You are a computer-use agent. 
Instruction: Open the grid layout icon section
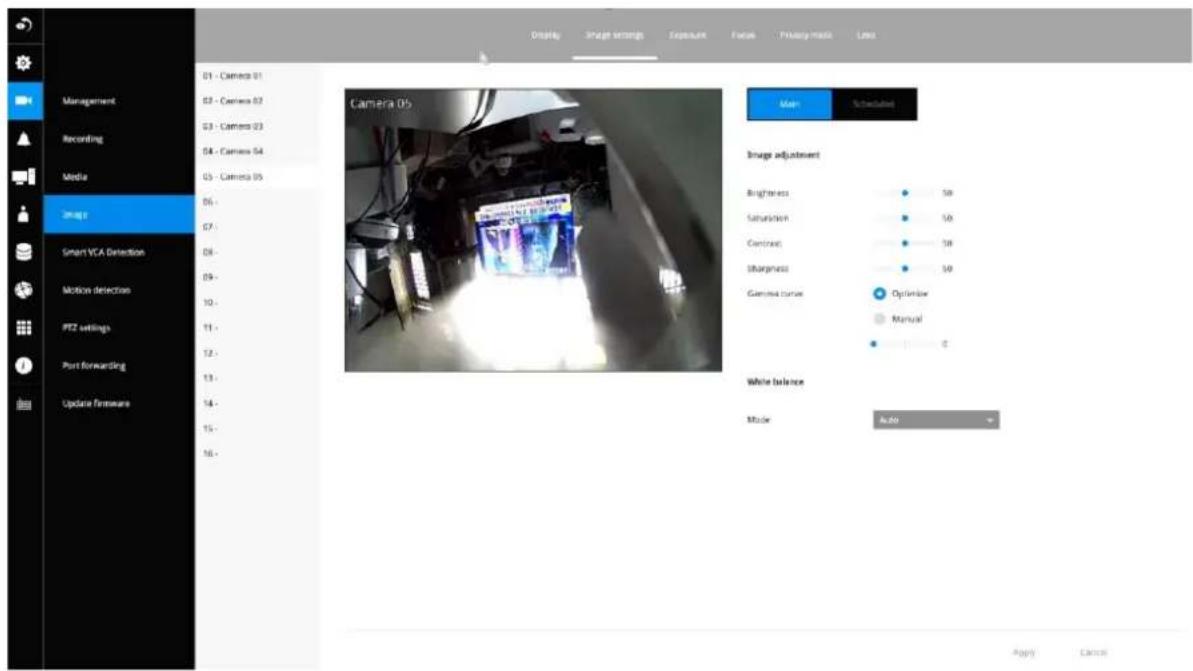click(24, 327)
